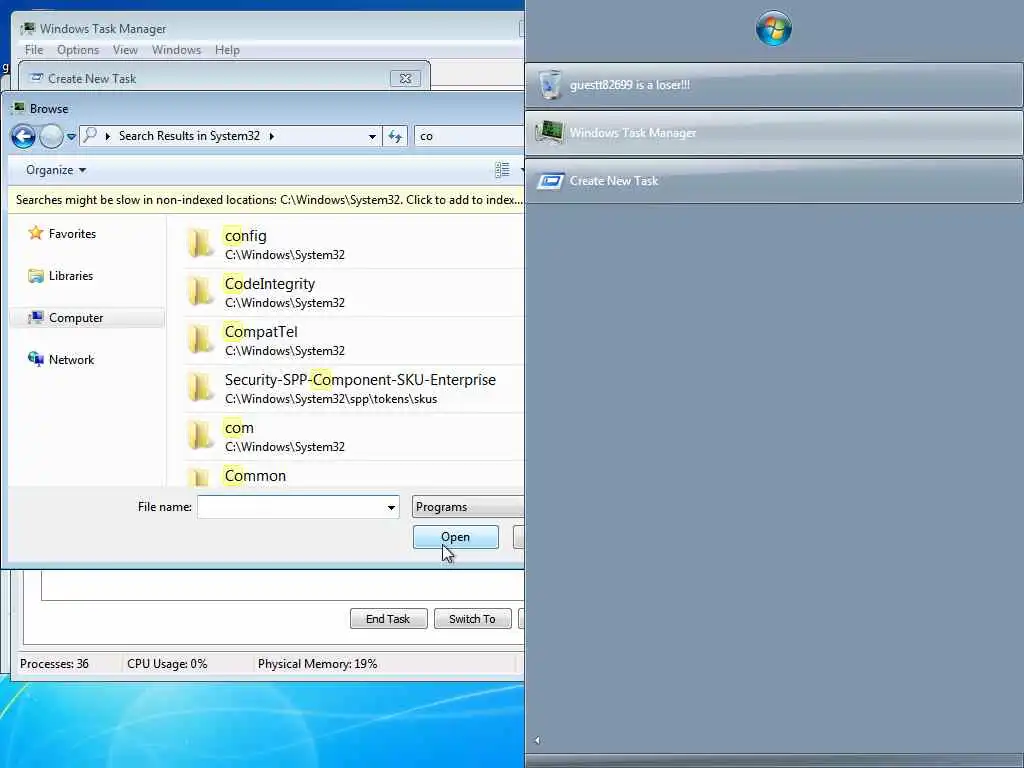Click the Recycle Bin icon in window list
The image size is (1024, 768).
pos(550,84)
